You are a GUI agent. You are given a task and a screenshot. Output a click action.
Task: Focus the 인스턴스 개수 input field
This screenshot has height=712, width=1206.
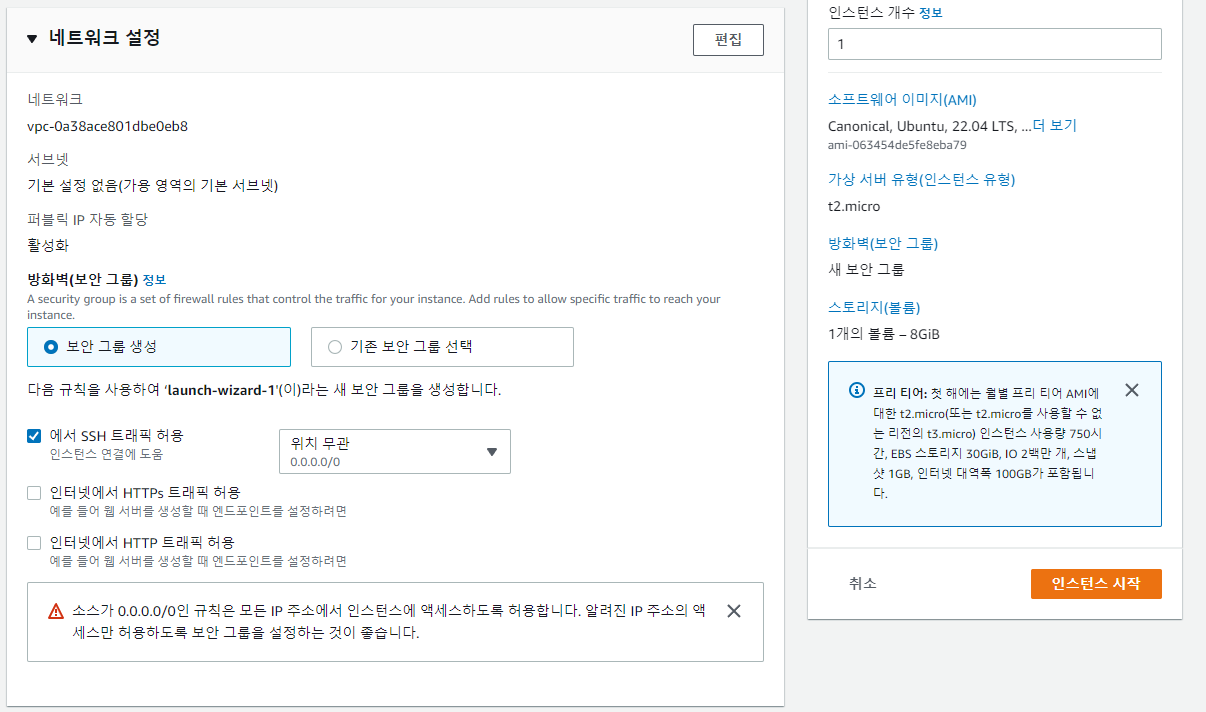click(995, 44)
